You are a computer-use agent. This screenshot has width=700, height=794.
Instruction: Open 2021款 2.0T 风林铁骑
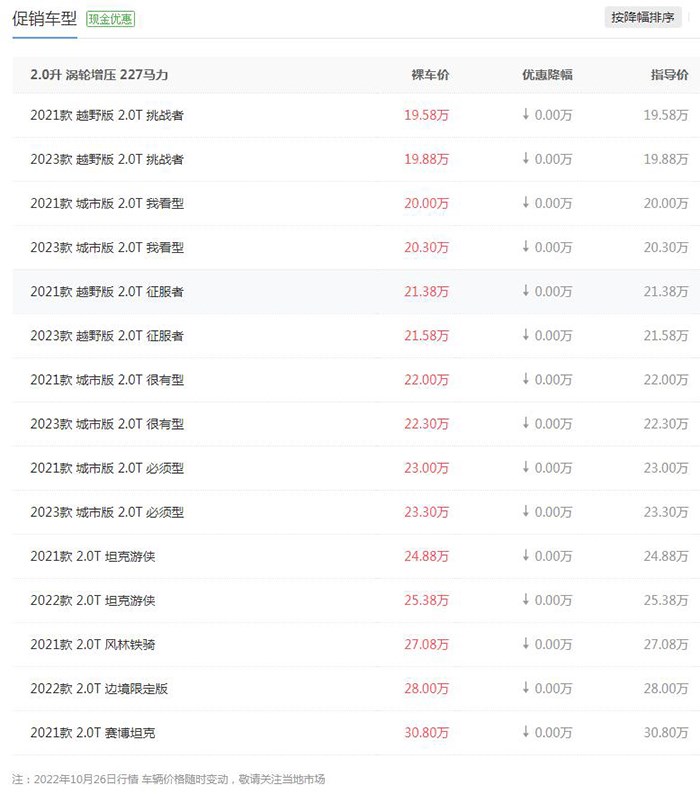[x=93, y=645]
